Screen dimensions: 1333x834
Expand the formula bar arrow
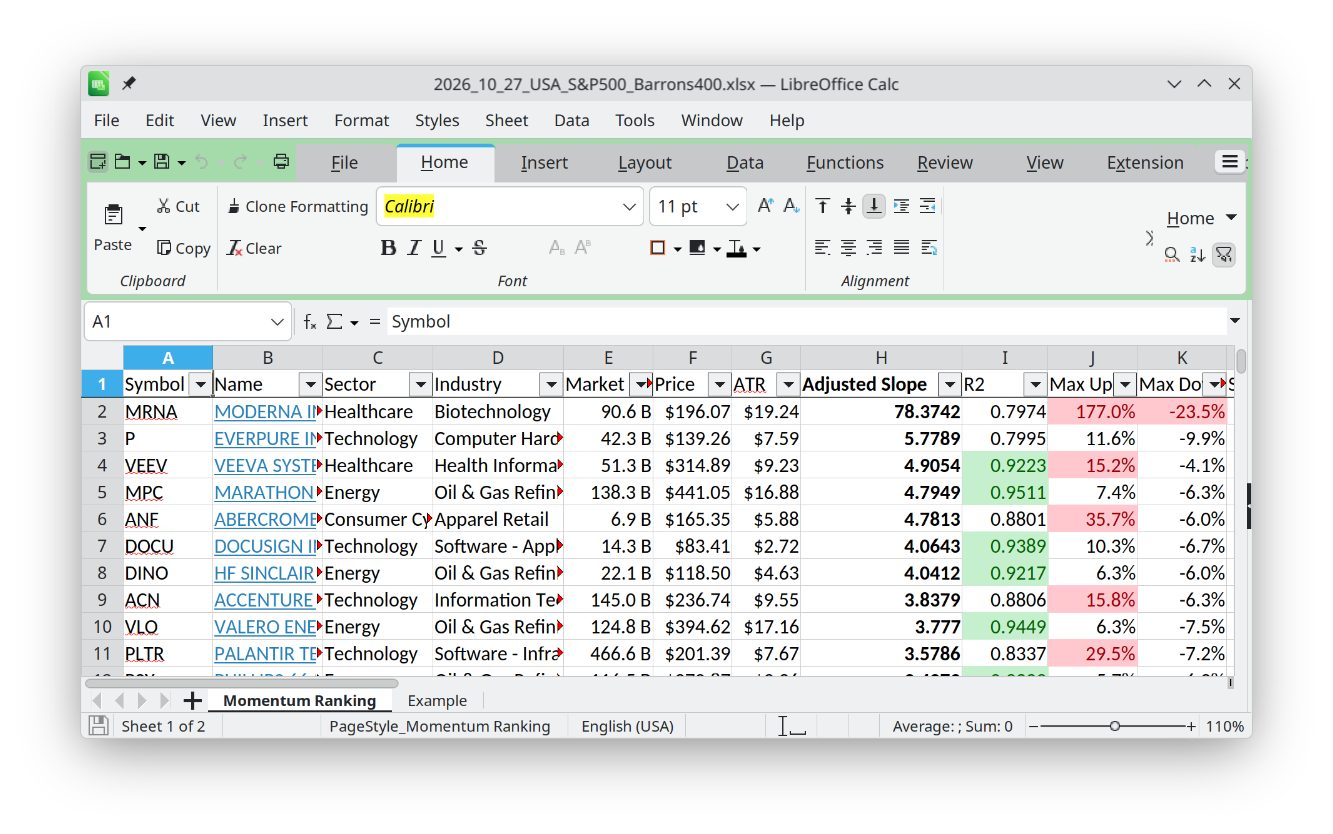(x=1235, y=321)
